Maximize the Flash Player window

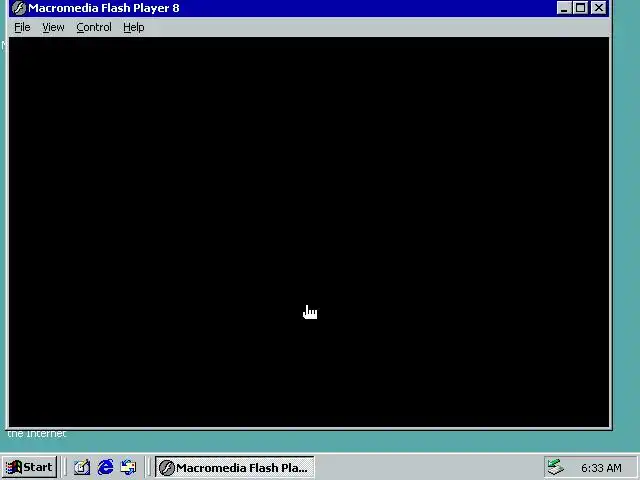pyautogui.click(x=580, y=8)
